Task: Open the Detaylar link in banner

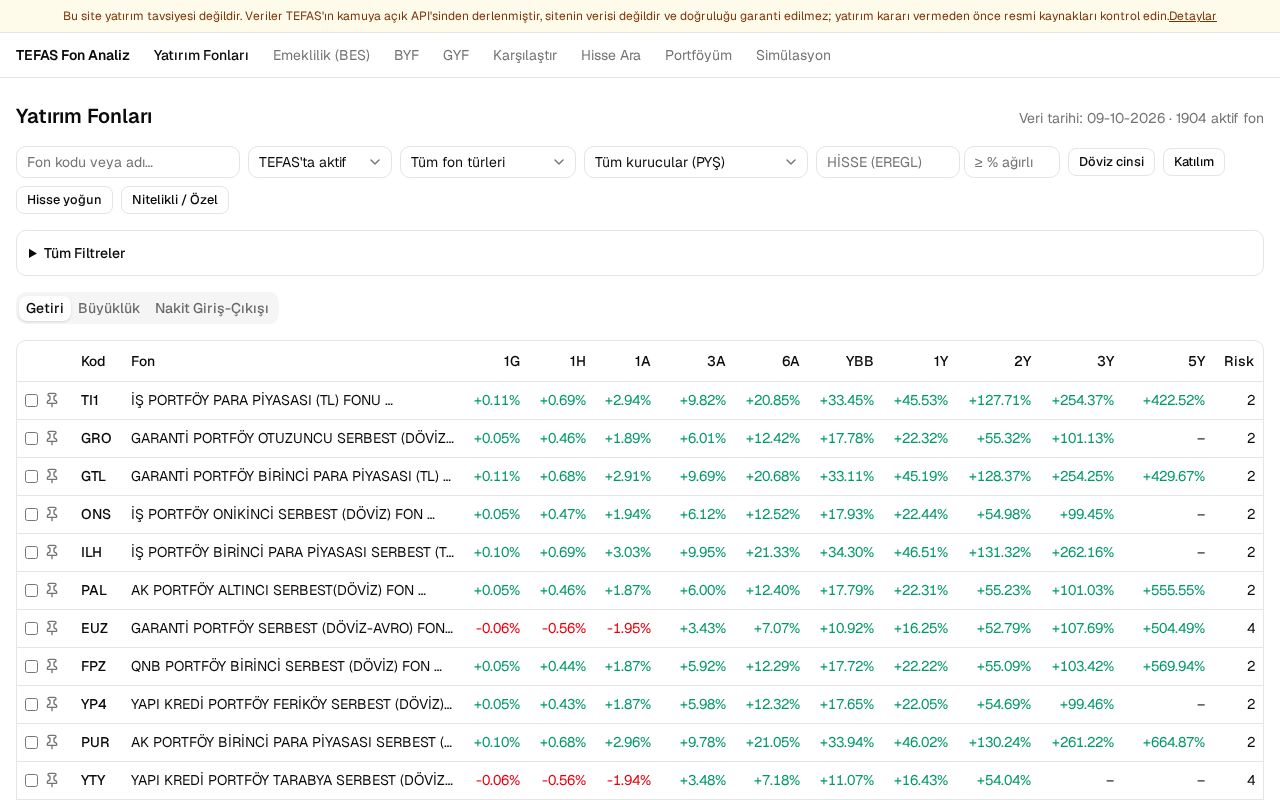Action: (1193, 16)
